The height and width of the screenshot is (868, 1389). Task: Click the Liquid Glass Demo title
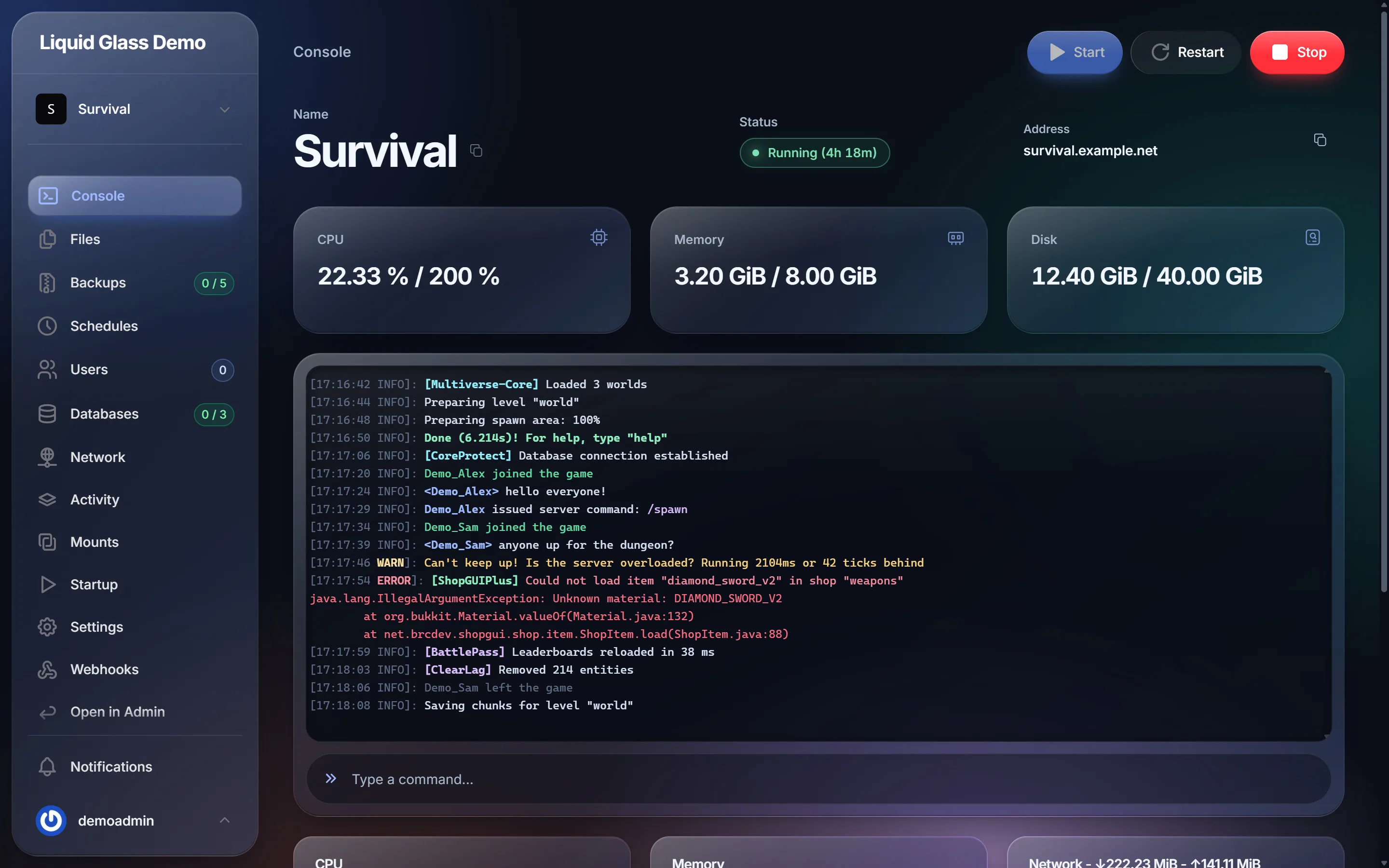click(x=122, y=42)
